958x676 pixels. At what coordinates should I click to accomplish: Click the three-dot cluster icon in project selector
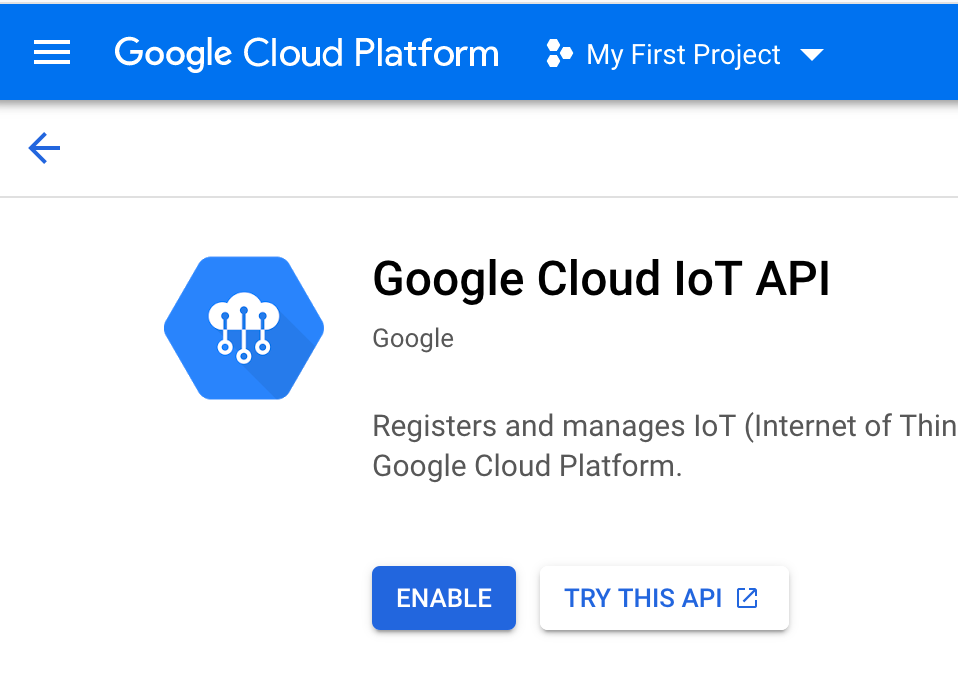point(559,54)
